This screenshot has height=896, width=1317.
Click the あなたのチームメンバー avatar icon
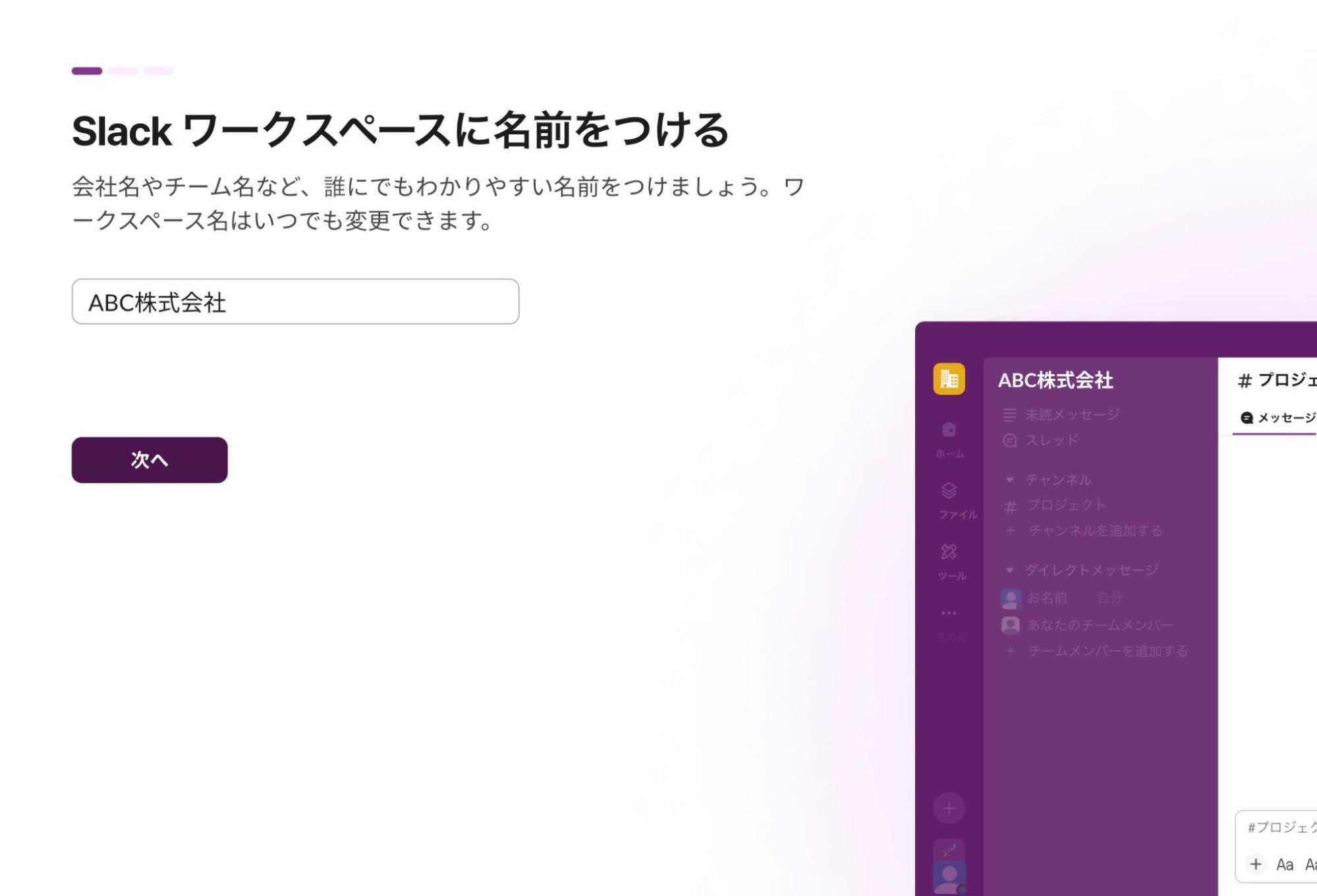[1011, 625]
